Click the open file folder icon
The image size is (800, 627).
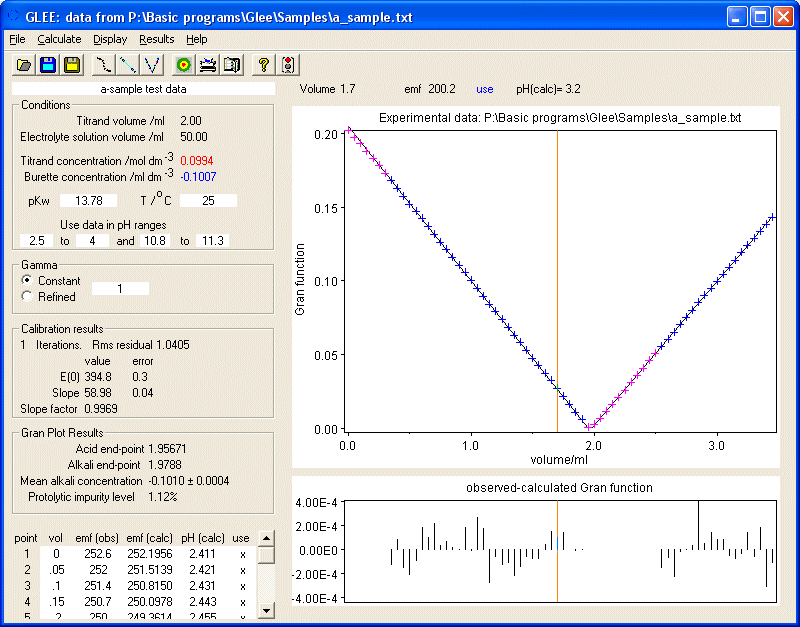(x=22, y=65)
